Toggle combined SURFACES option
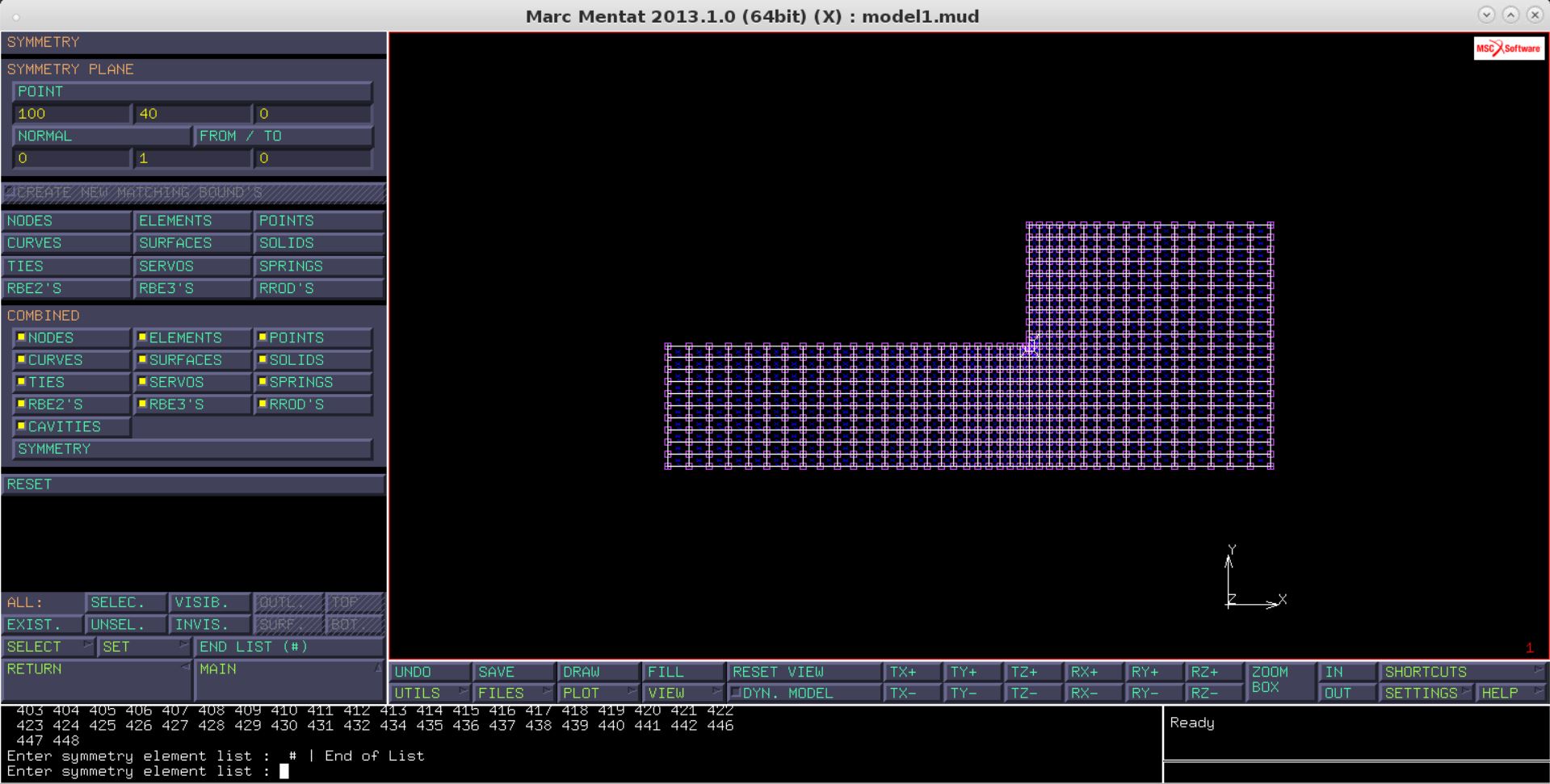Screen dimensions: 1550x784 tap(192, 360)
